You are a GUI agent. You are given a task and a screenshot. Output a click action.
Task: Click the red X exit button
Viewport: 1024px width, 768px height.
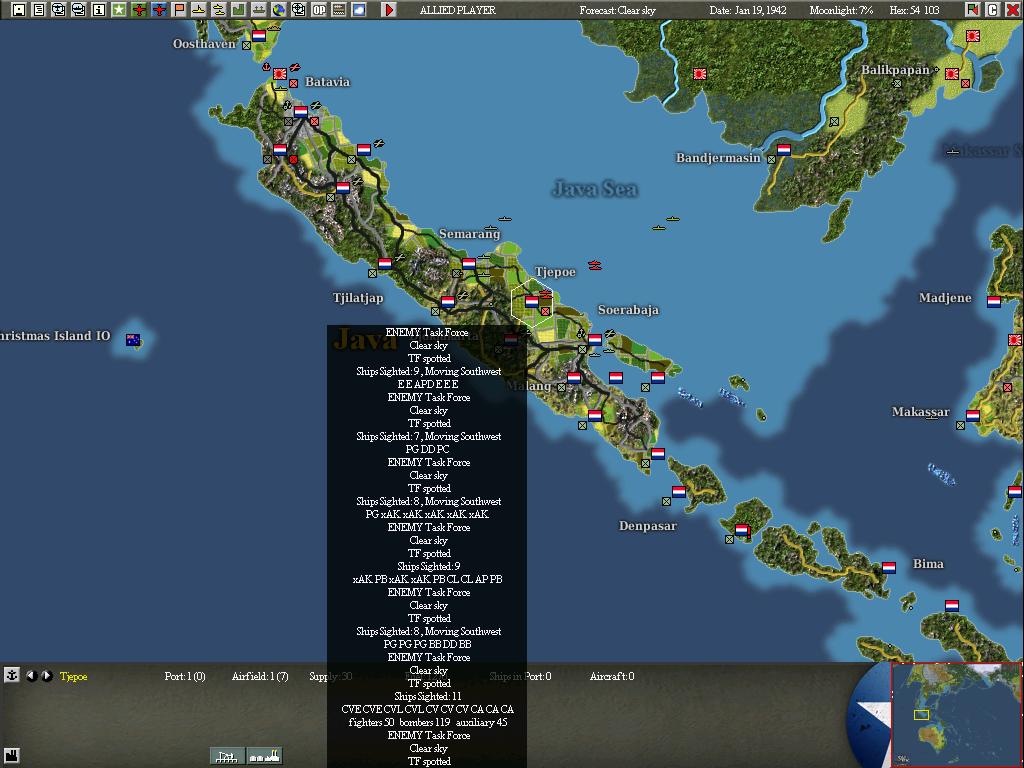tap(1012, 10)
